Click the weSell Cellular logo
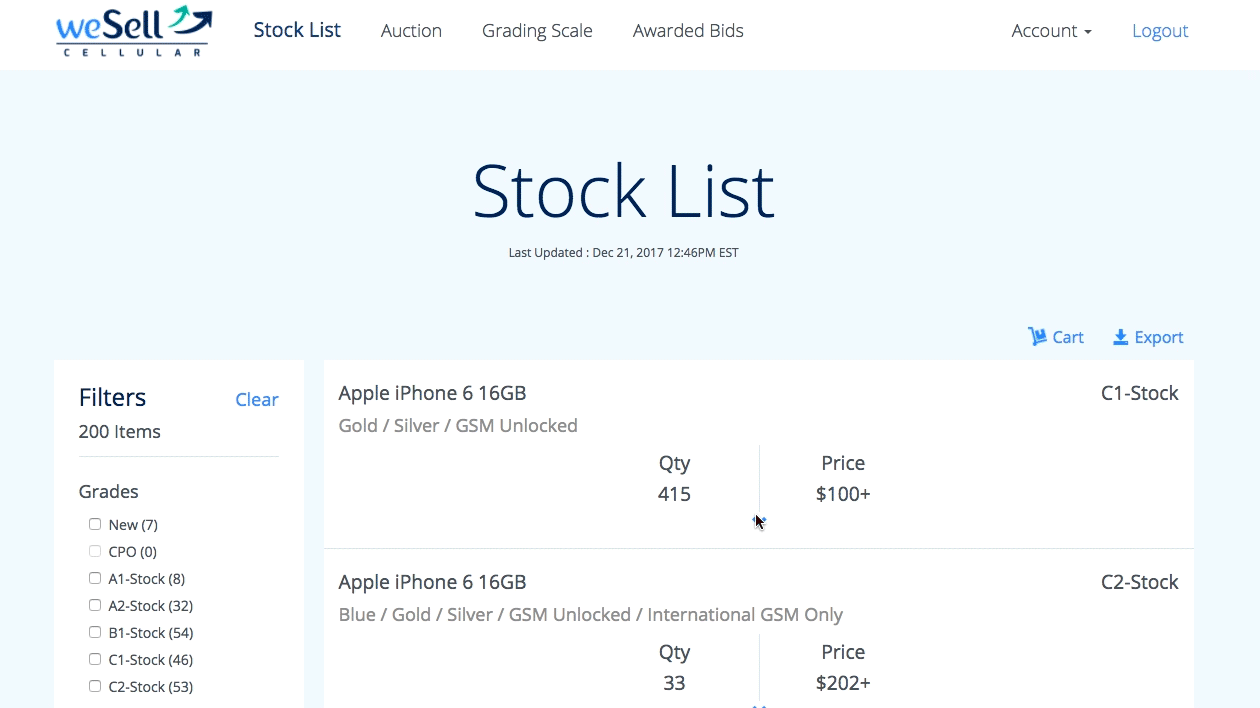 click(133, 31)
